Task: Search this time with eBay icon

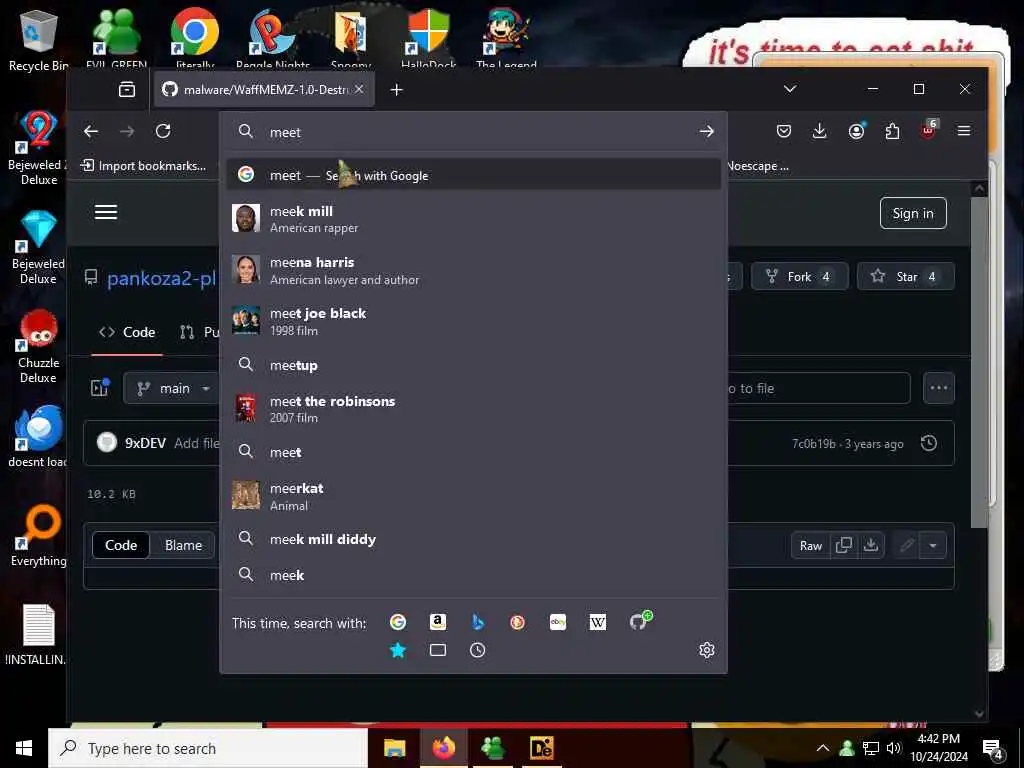Action: coord(558,622)
